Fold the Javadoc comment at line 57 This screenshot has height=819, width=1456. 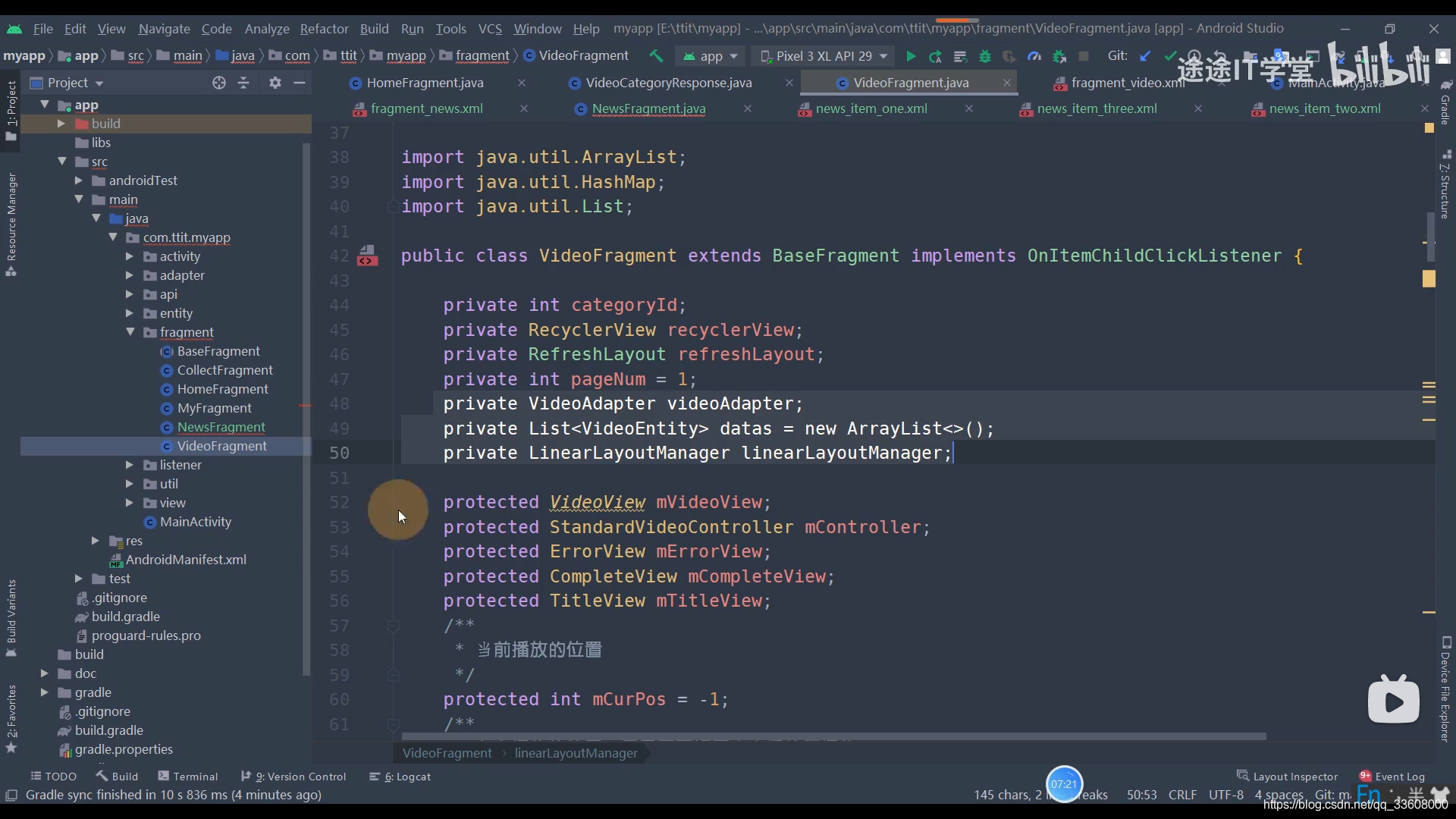click(x=394, y=626)
